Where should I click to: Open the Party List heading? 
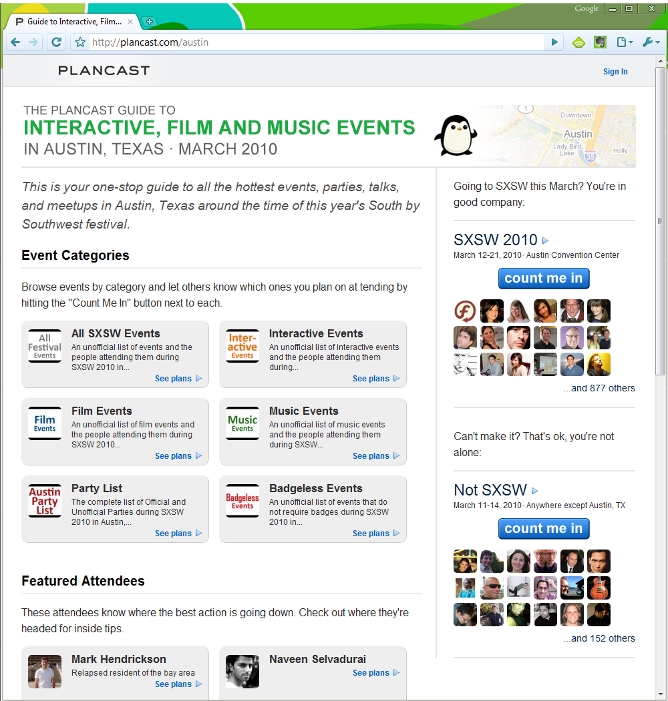coord(97,488)
